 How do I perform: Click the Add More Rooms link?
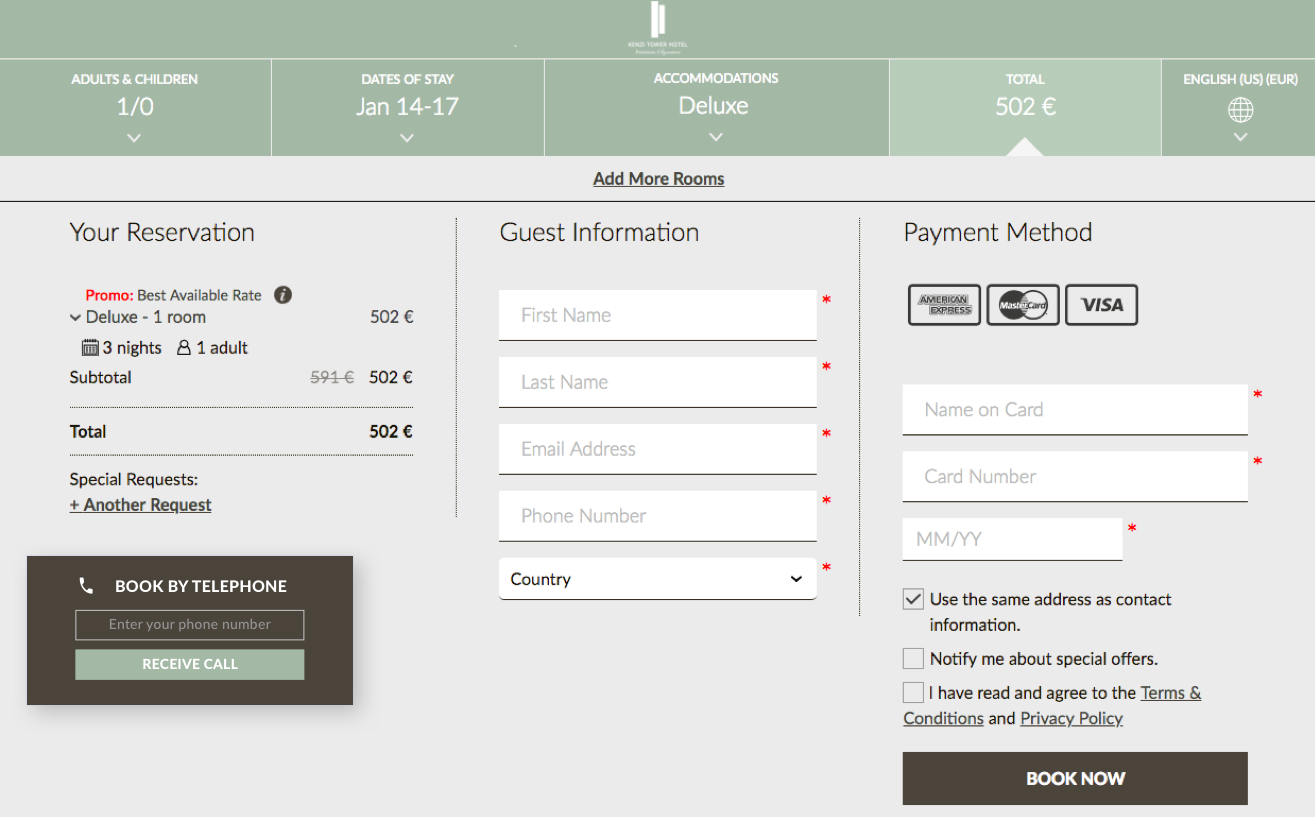pyautogui.click(x=658, y=179)
